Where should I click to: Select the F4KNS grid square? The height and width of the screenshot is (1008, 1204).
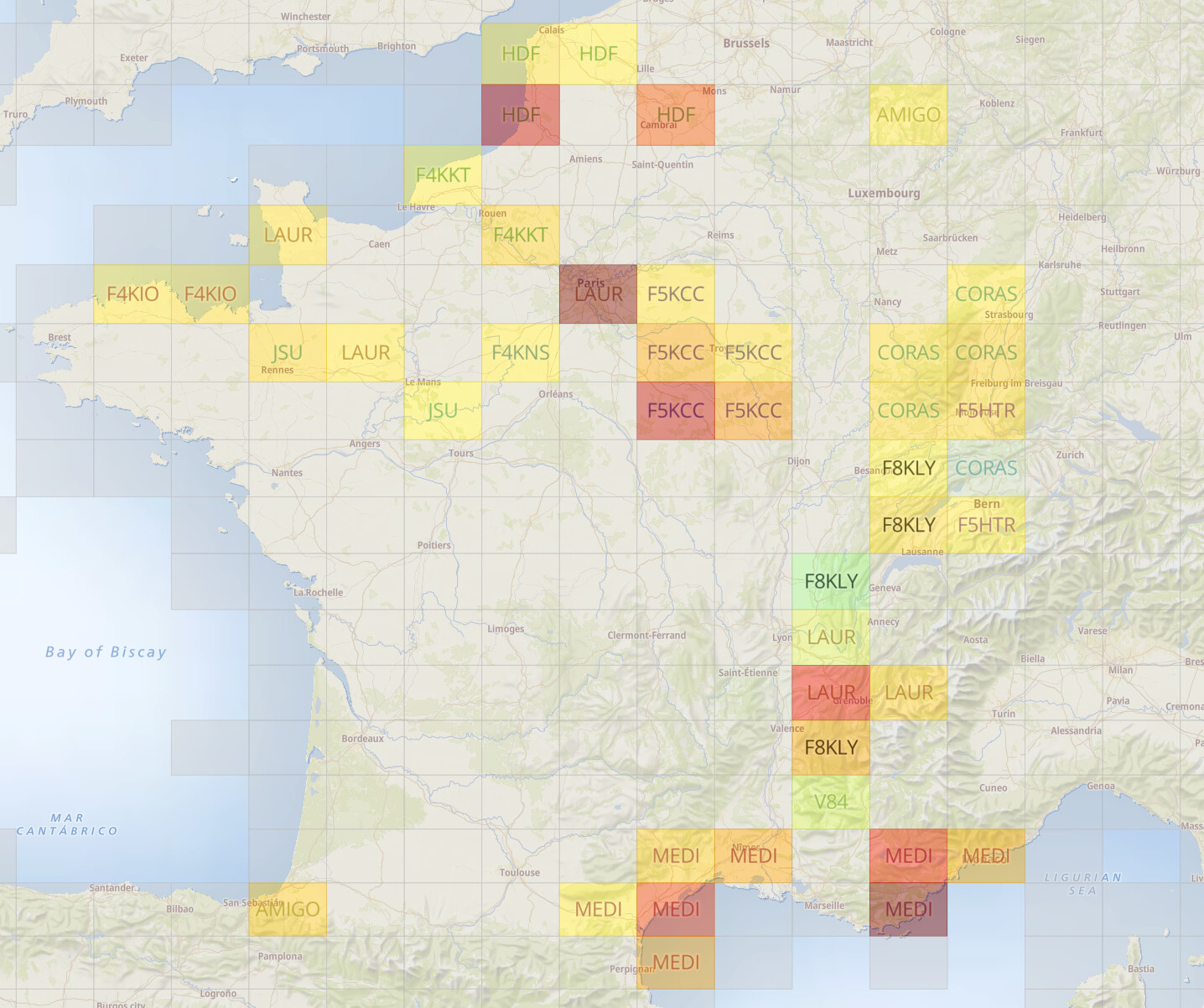pyautogui.click(x=521, y=353)
